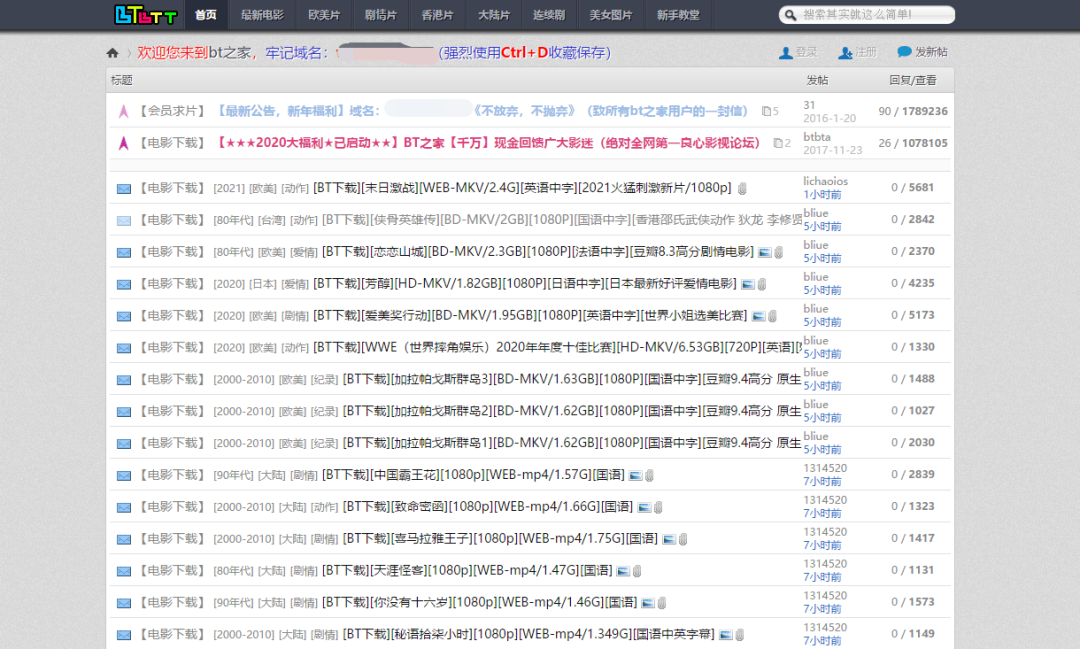
Task: Open the 欧美片 nav tab
Action: (324, 14)
